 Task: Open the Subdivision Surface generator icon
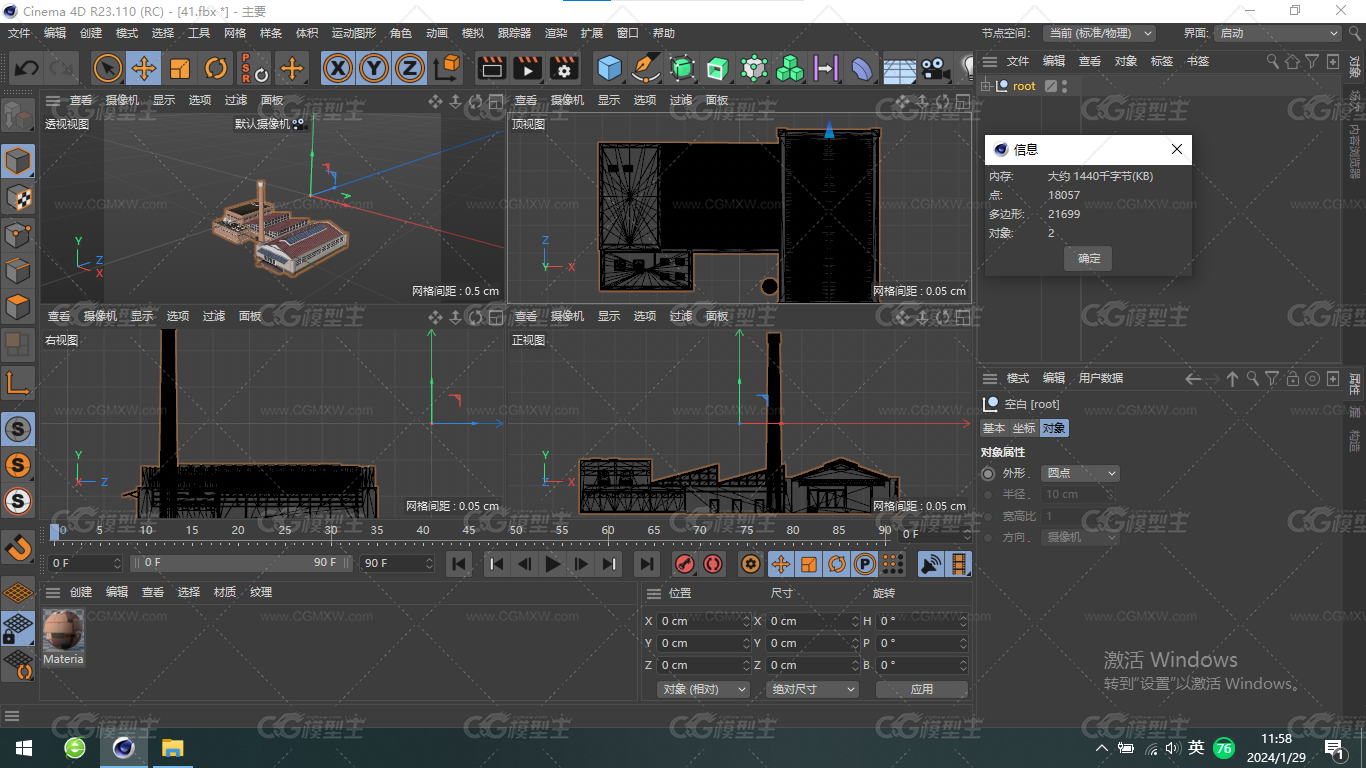pyautogui.click(x=682, y=68)
